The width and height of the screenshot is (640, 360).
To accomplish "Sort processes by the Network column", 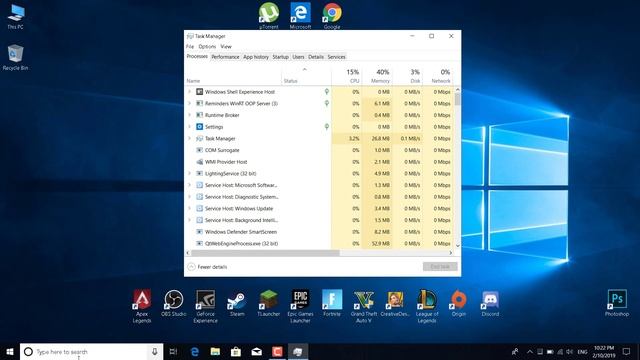I will (x=438, y=76).
